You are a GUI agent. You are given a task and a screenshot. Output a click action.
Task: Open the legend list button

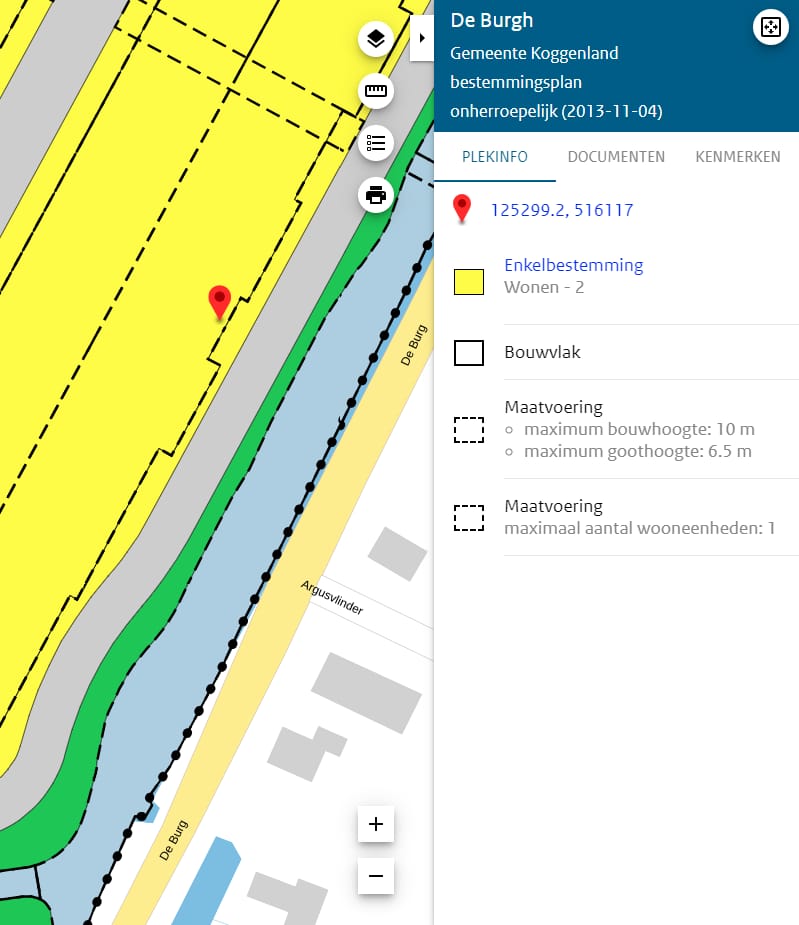pyautogui.click(x=376, y=143)
